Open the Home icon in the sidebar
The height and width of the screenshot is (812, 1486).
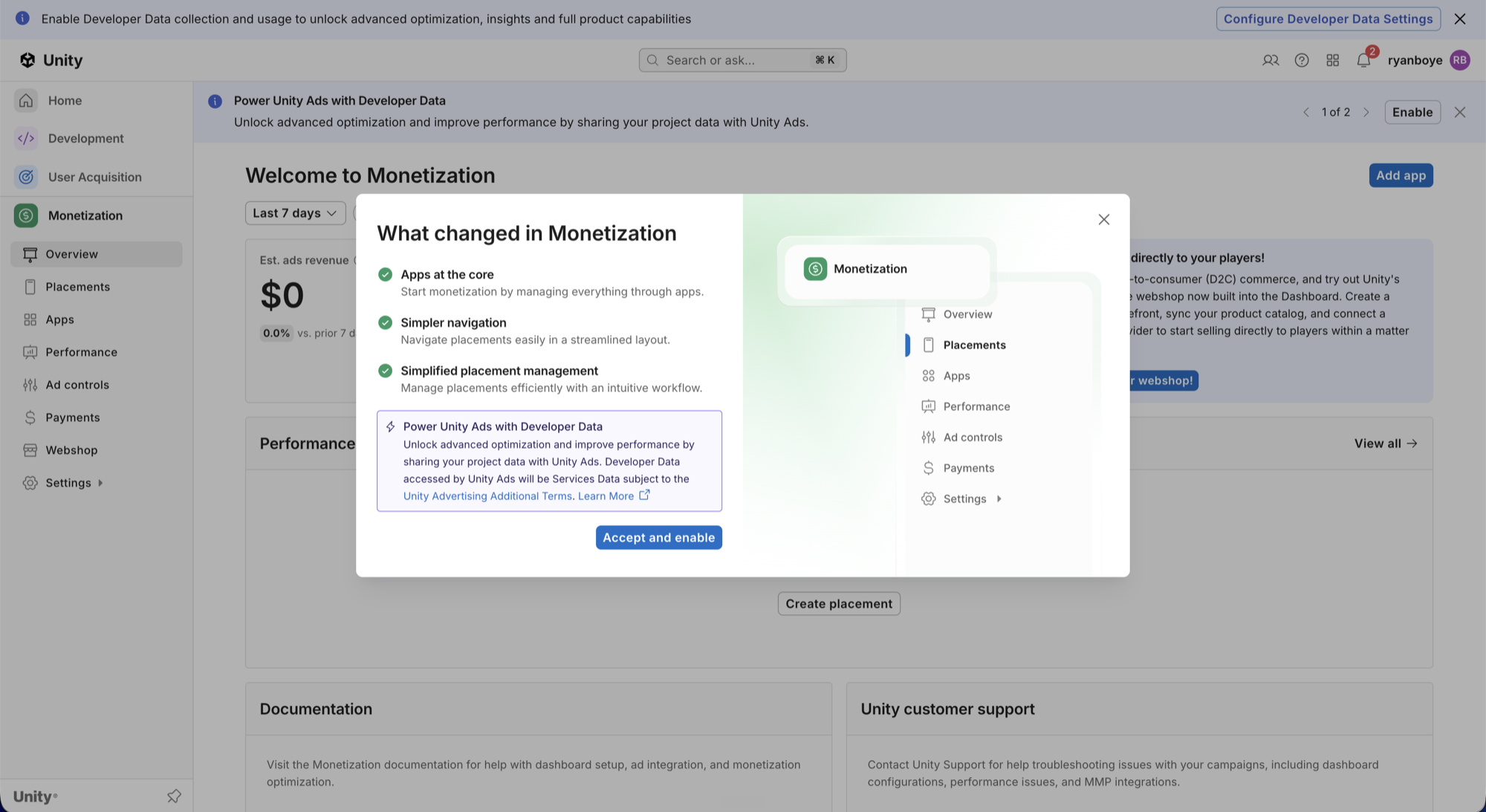point(26,100)
